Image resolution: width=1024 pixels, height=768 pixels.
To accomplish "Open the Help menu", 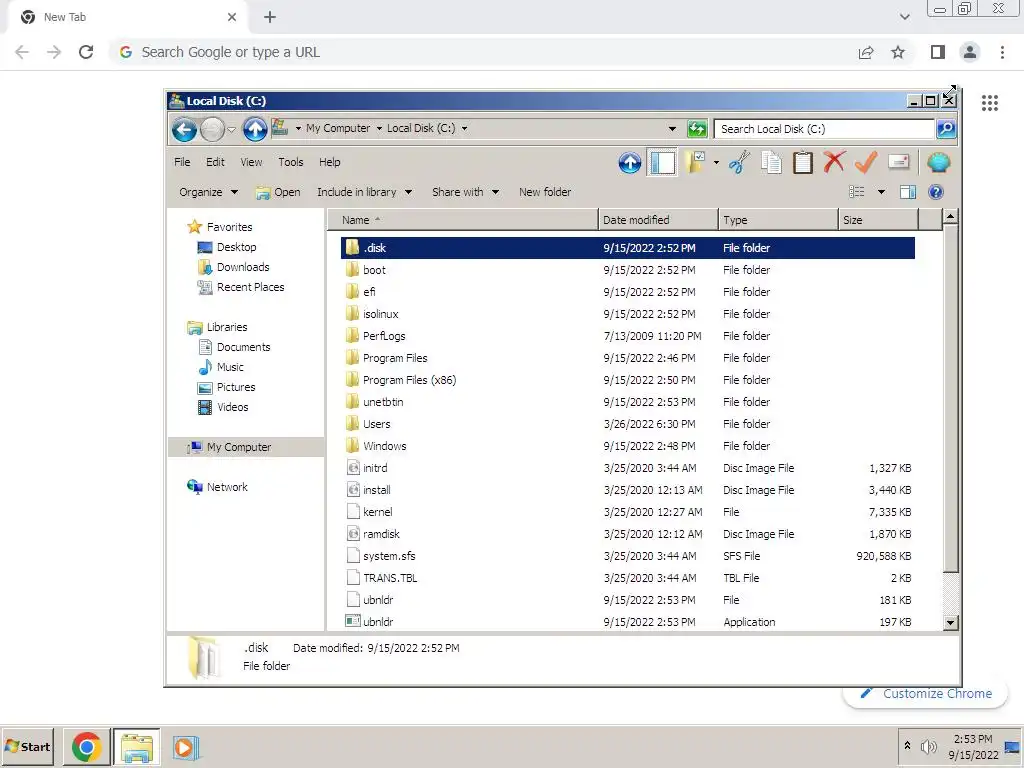I will pyautogui.click(x=329, y=162).
